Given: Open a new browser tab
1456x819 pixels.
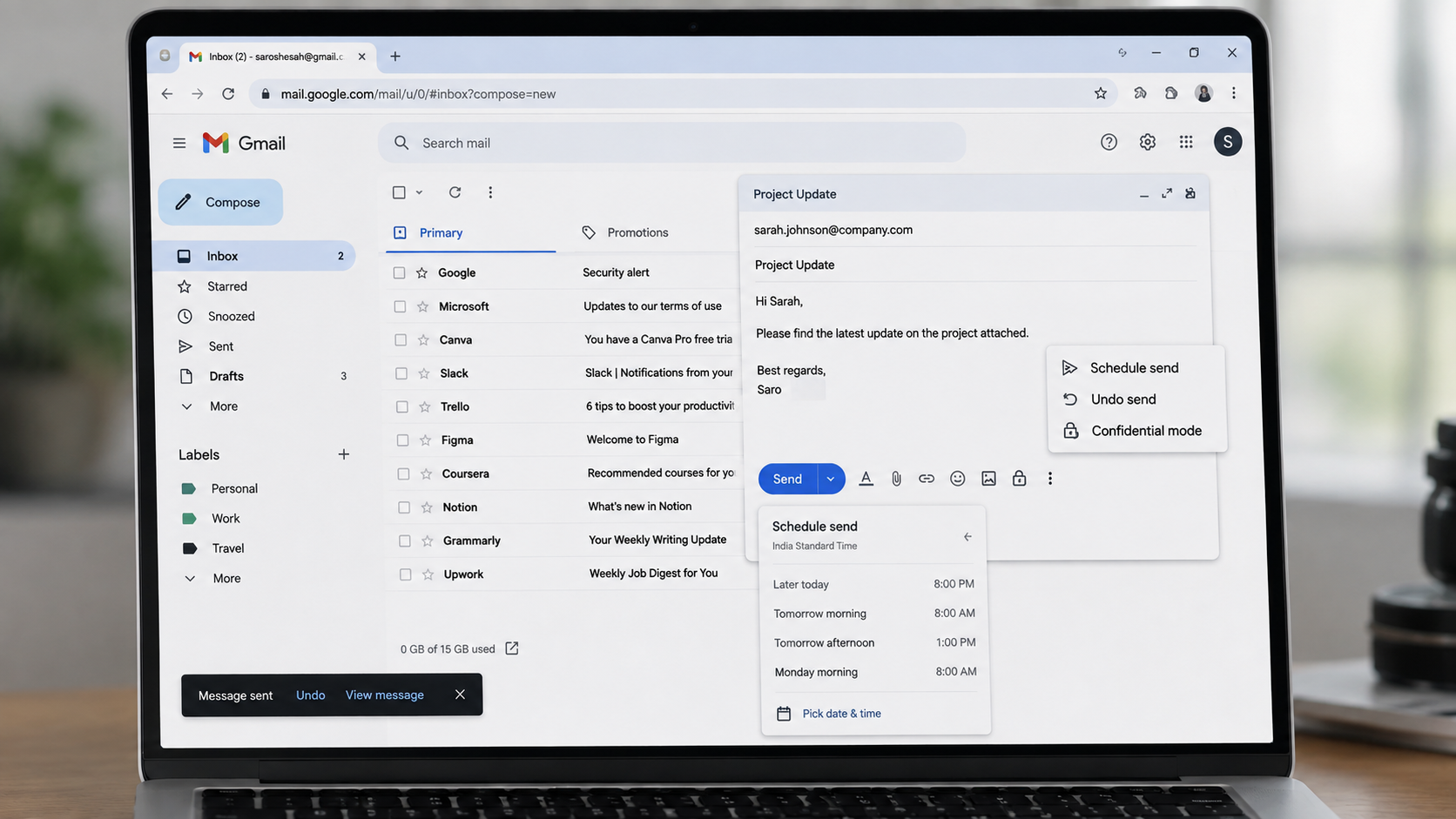Looking at the screenshot, I should coord(395,57).
